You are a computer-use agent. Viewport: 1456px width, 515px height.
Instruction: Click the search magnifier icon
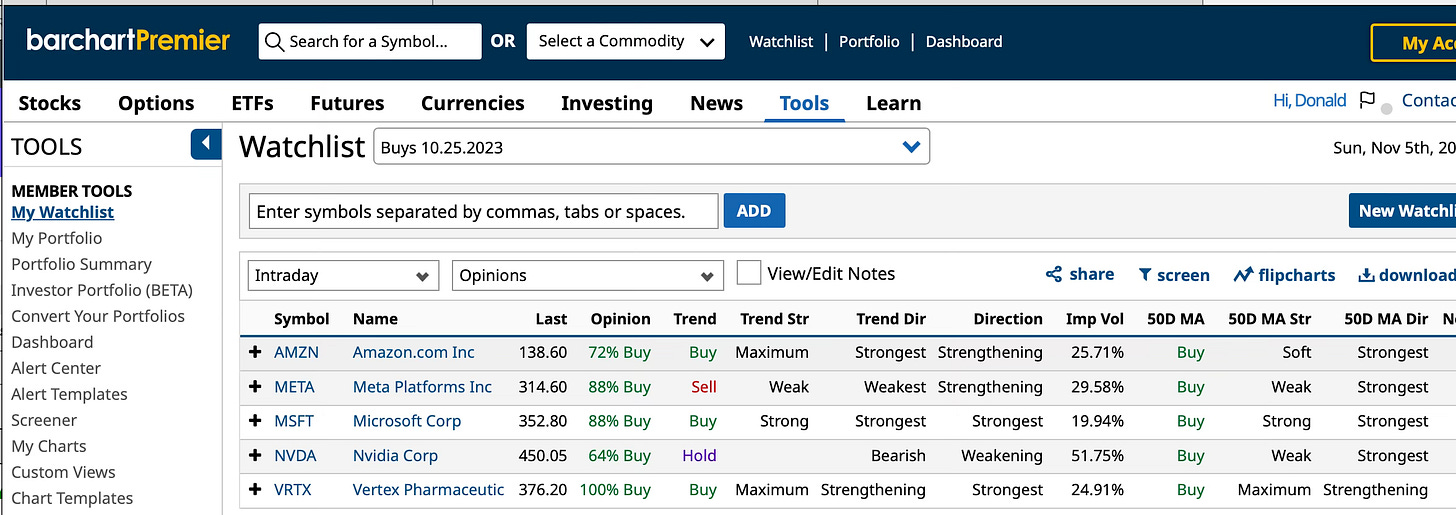[x=275, y=42]
